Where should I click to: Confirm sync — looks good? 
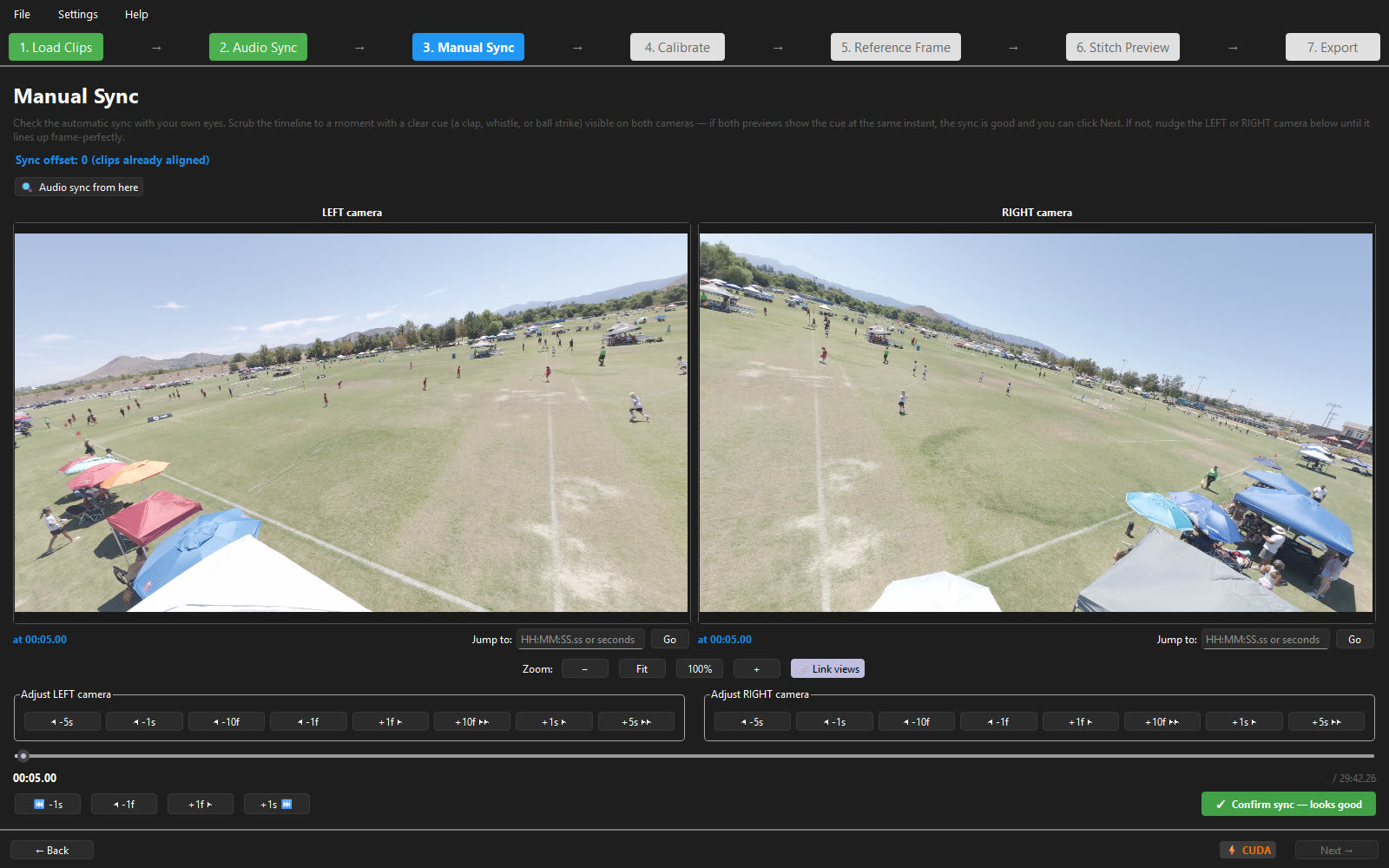(1288, 804)
